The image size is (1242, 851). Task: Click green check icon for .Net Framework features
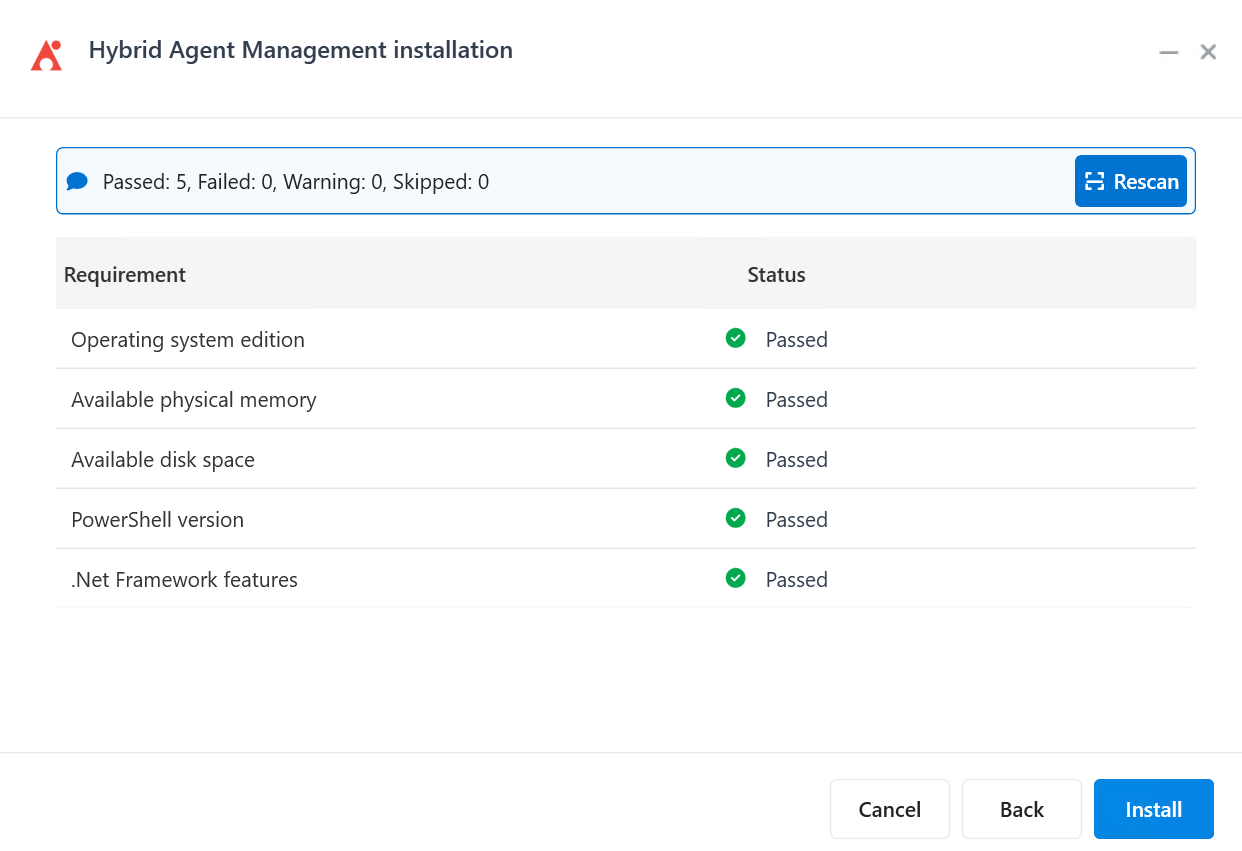(x=735, y=578)
